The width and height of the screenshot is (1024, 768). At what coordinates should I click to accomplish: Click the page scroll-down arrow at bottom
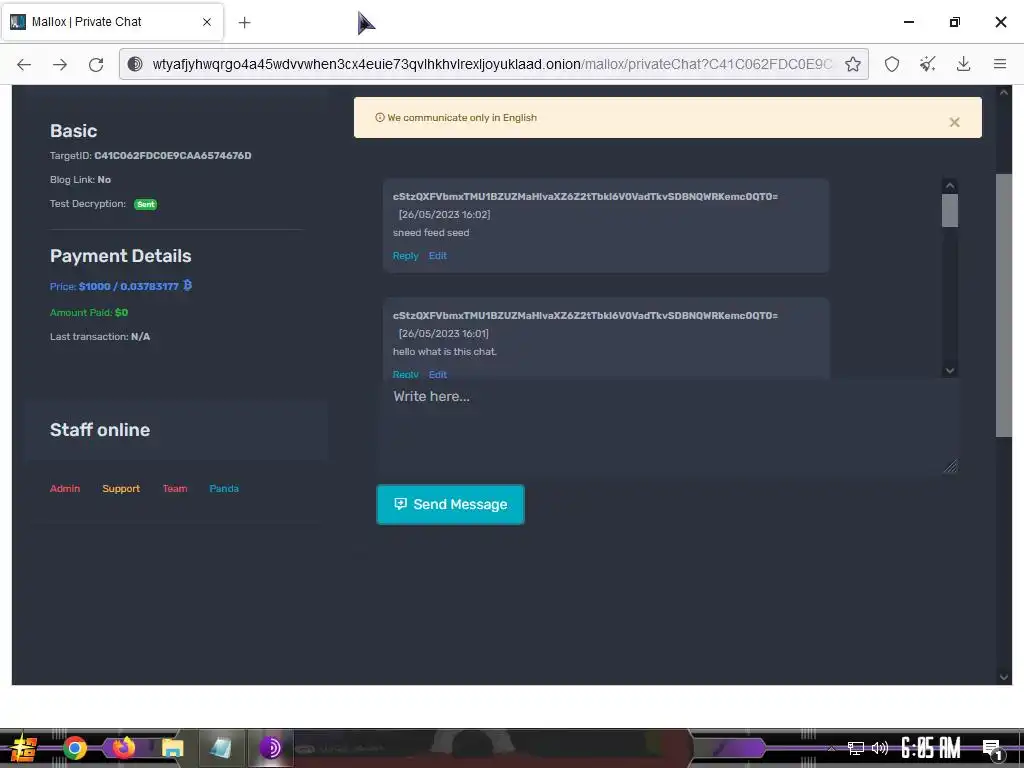(1004, 677)
